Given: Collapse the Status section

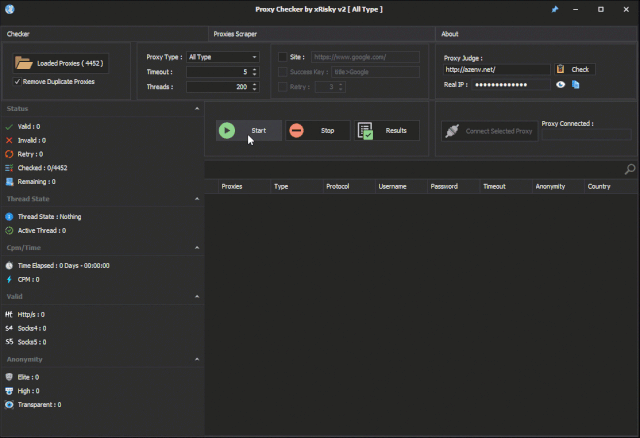Looking at the screenshot, I should tap(196, 108).
